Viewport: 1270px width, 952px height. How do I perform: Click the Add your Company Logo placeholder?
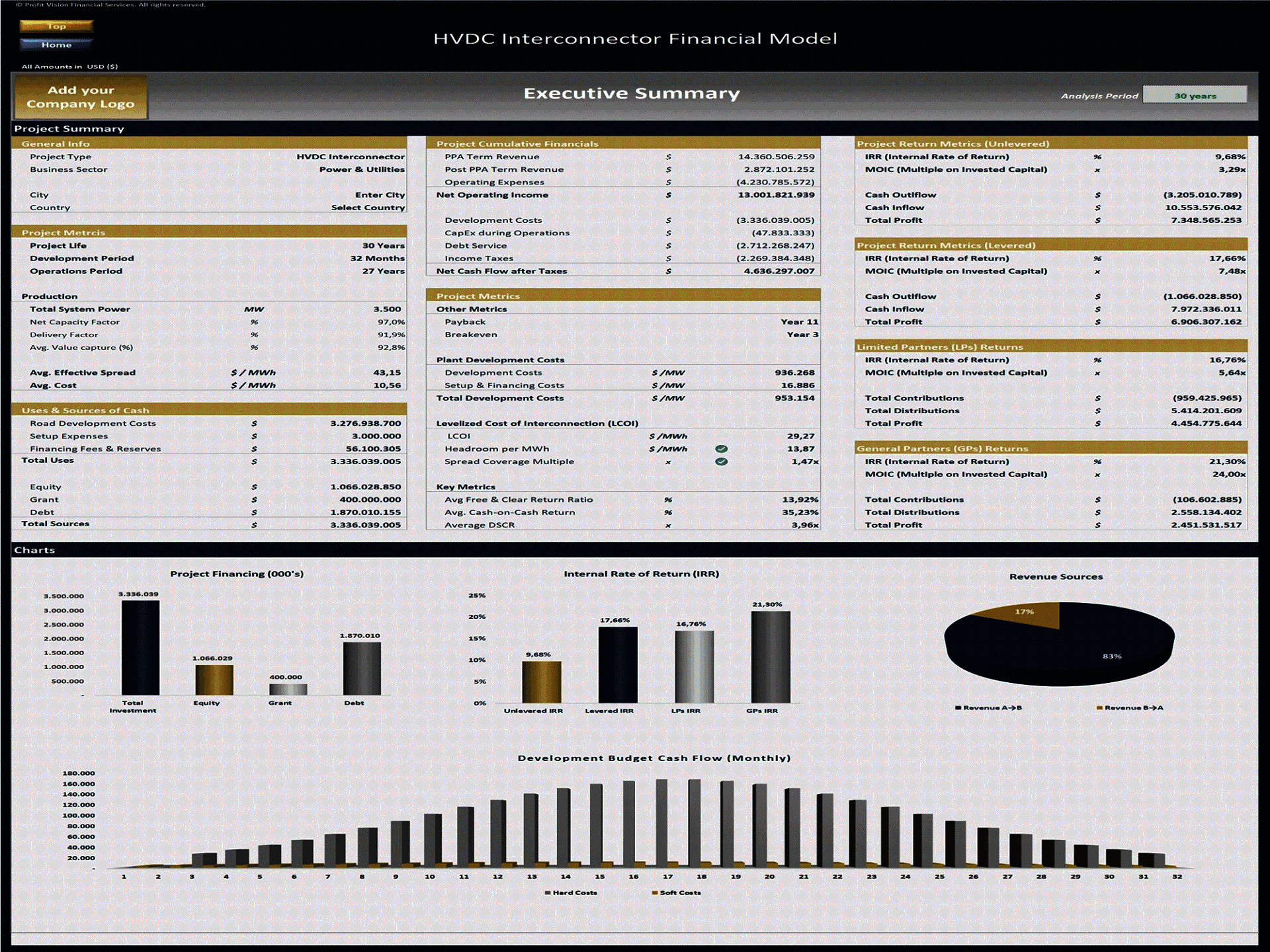click(x=80, y=97)
